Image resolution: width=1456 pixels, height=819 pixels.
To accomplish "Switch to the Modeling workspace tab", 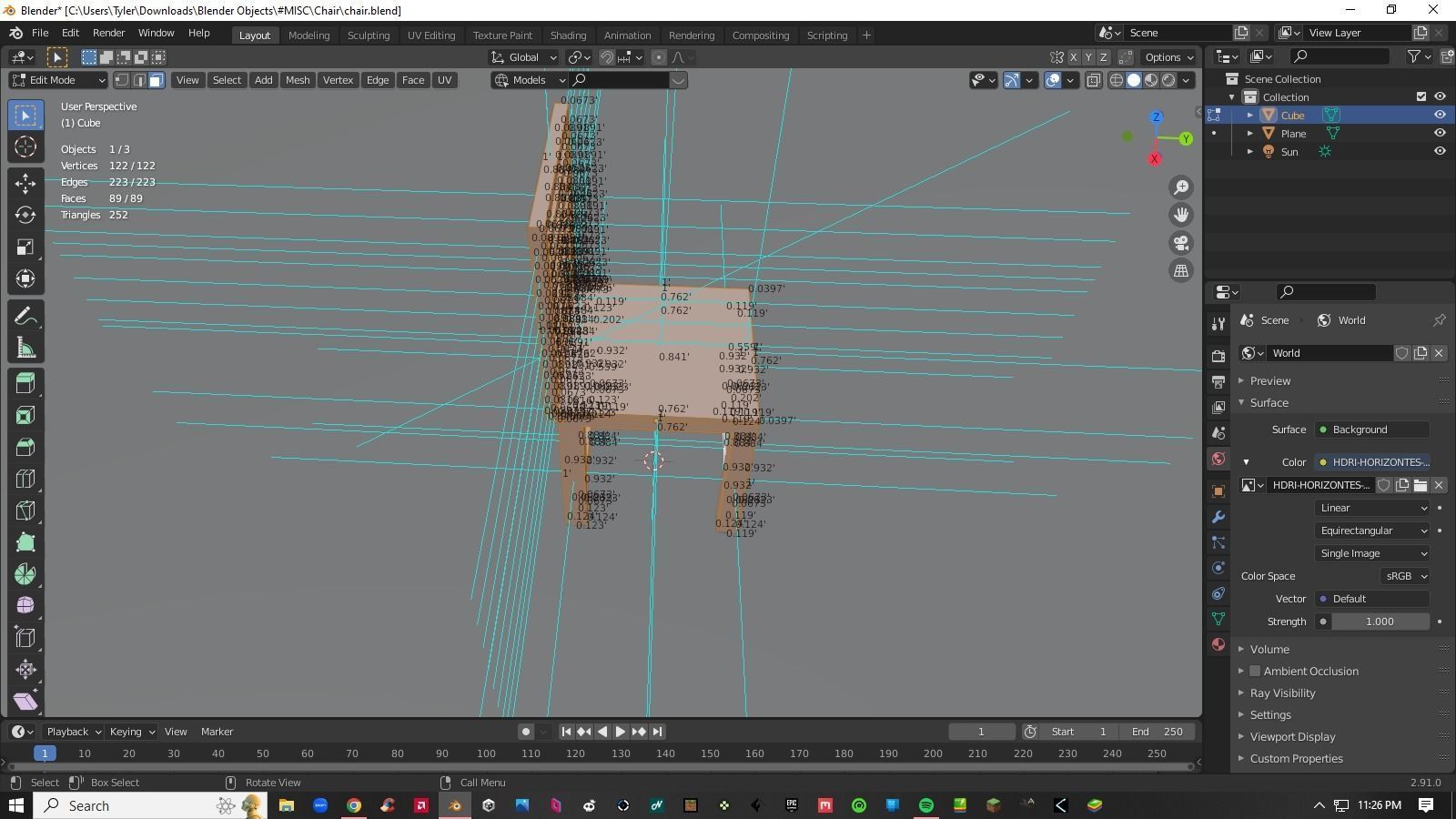I will pyautogui.click(x=308, y=35).
